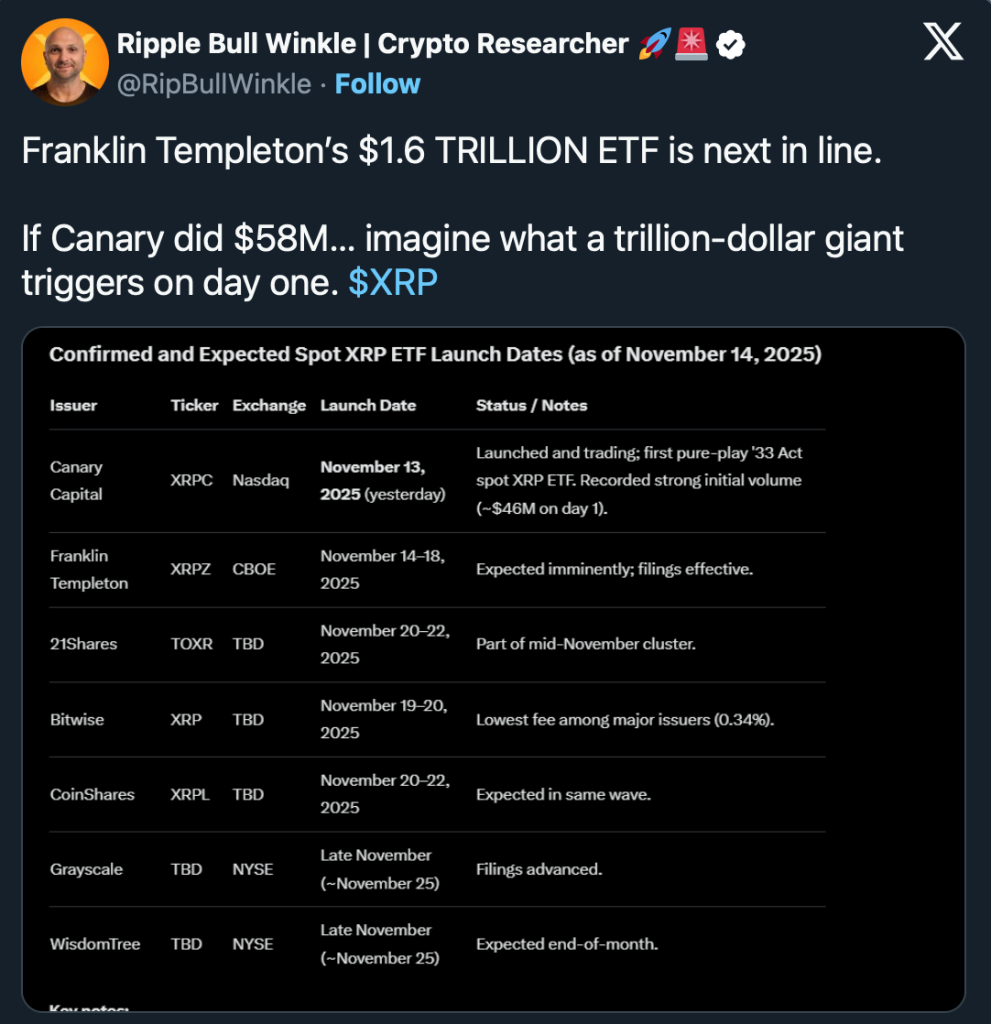Click the X logo in the corner
991x1024 pixels.
[x=943, y=43]
